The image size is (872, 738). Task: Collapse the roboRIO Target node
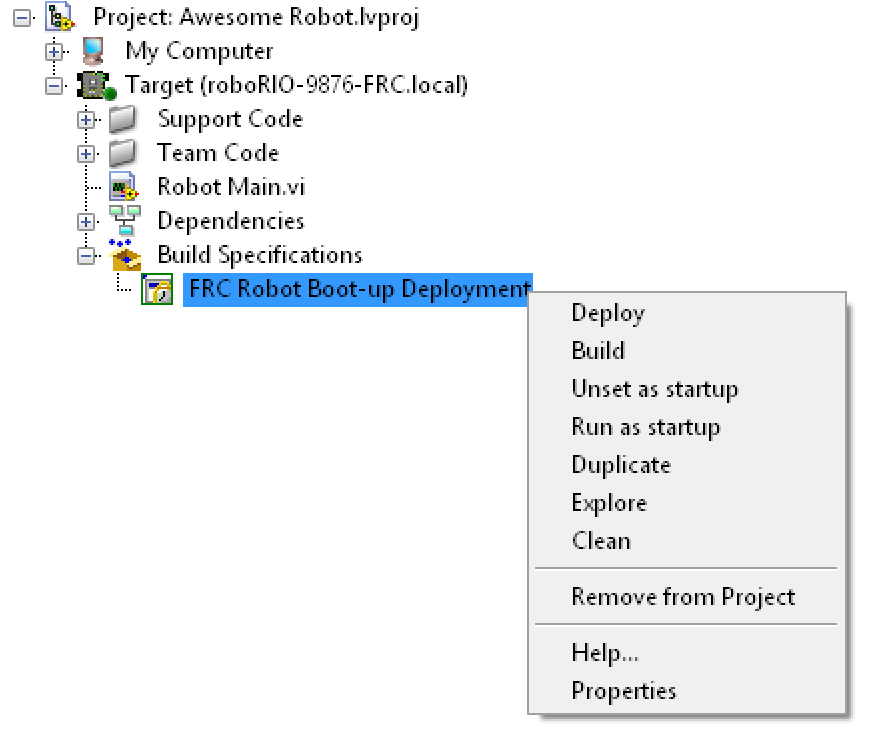pyautogui.click(x=54, y=86)
